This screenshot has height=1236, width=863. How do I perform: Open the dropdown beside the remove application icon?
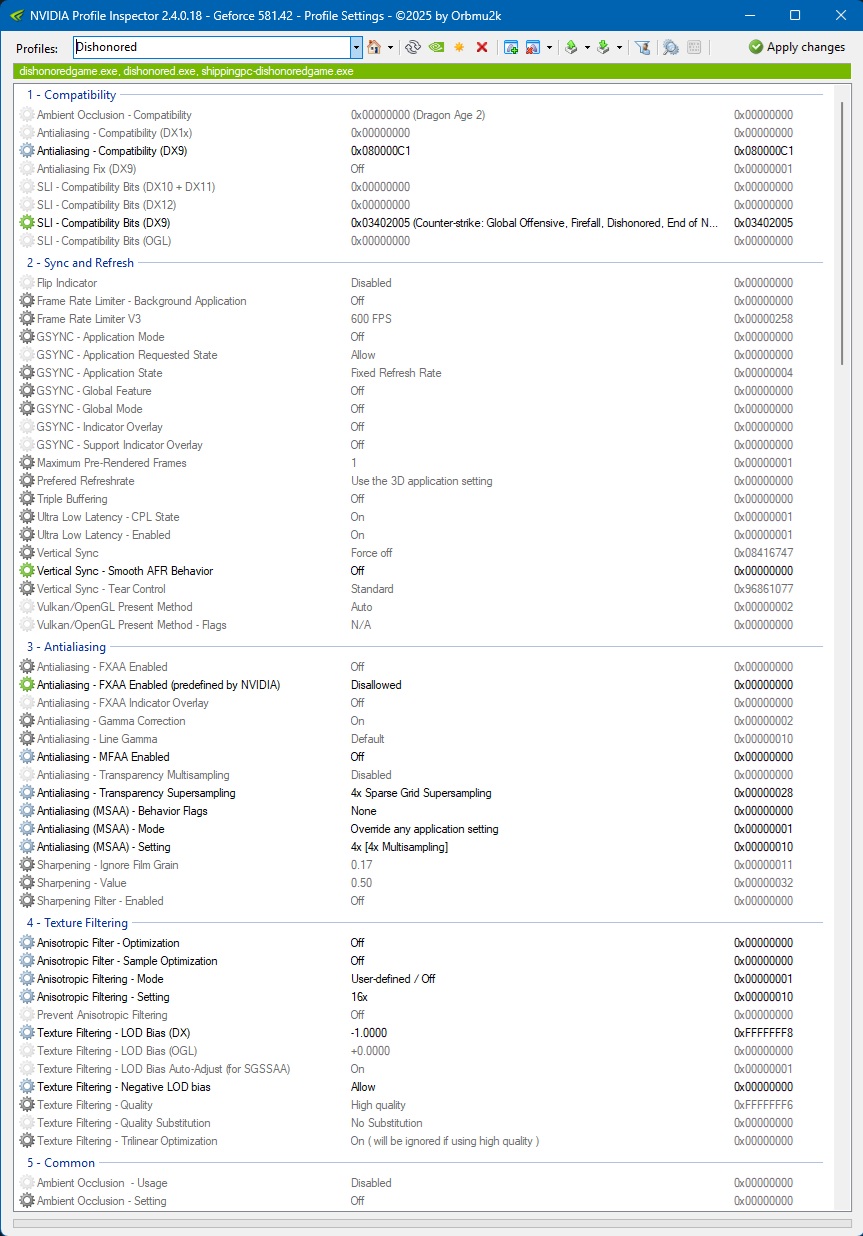tap(549, 47)
